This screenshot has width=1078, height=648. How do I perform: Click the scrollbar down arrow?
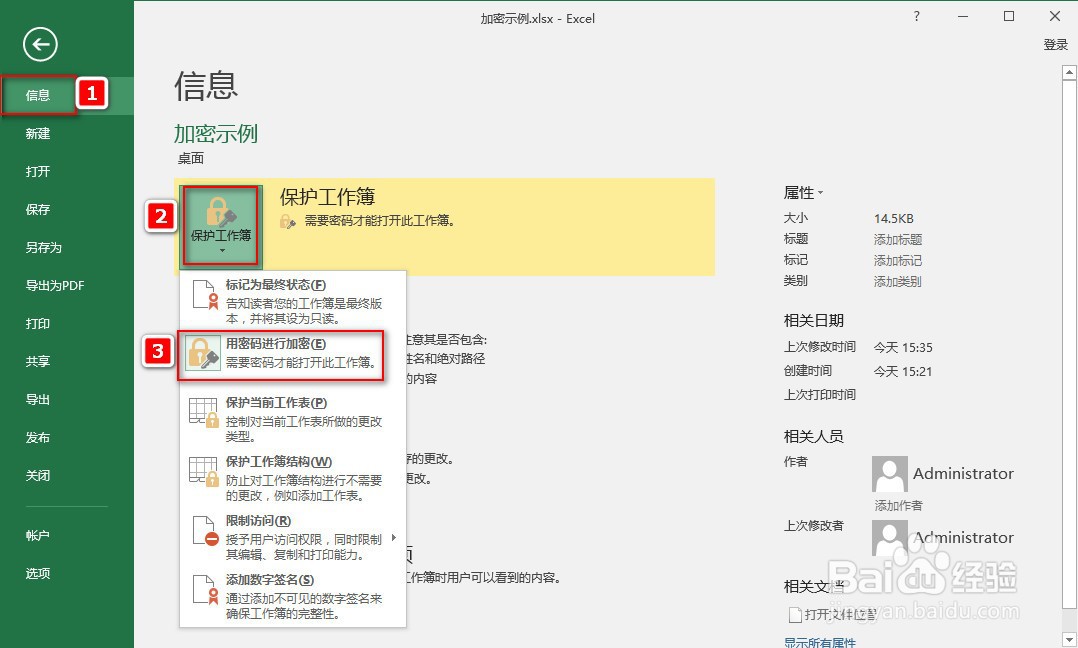pos(1069,640)
